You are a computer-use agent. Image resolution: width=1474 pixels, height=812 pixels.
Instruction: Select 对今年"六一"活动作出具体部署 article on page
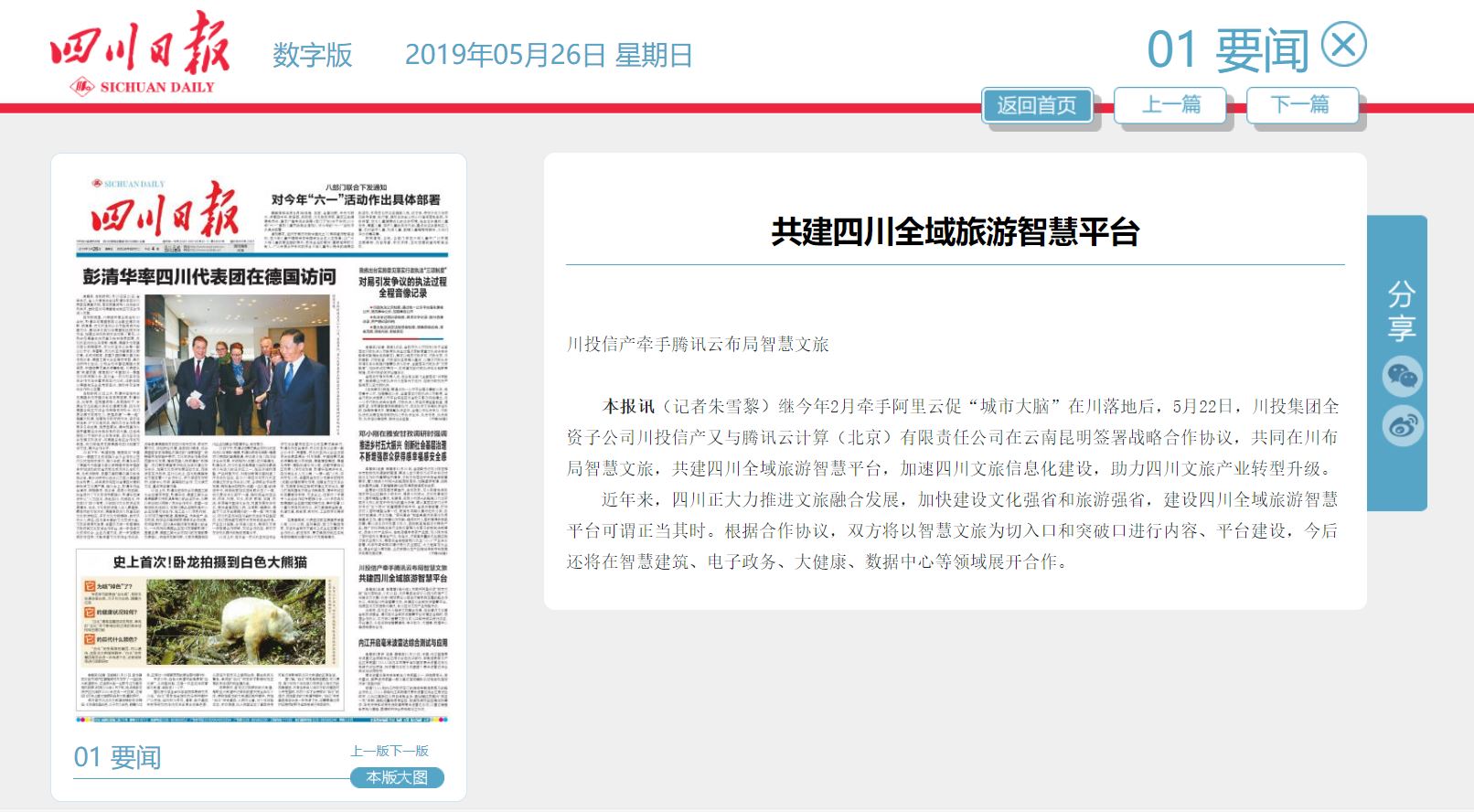(355, 199)
